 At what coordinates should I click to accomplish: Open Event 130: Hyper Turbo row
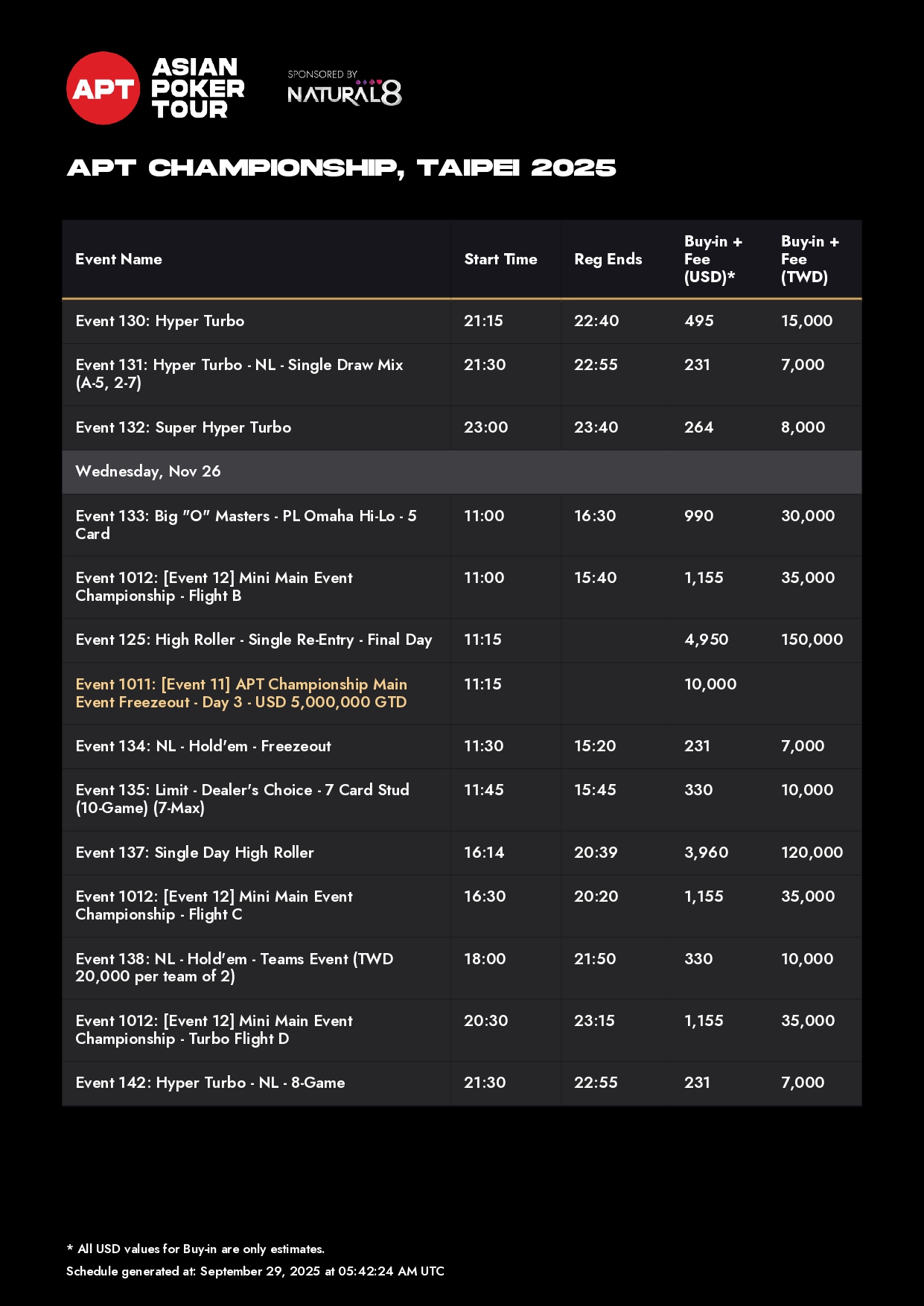(160, 321)
